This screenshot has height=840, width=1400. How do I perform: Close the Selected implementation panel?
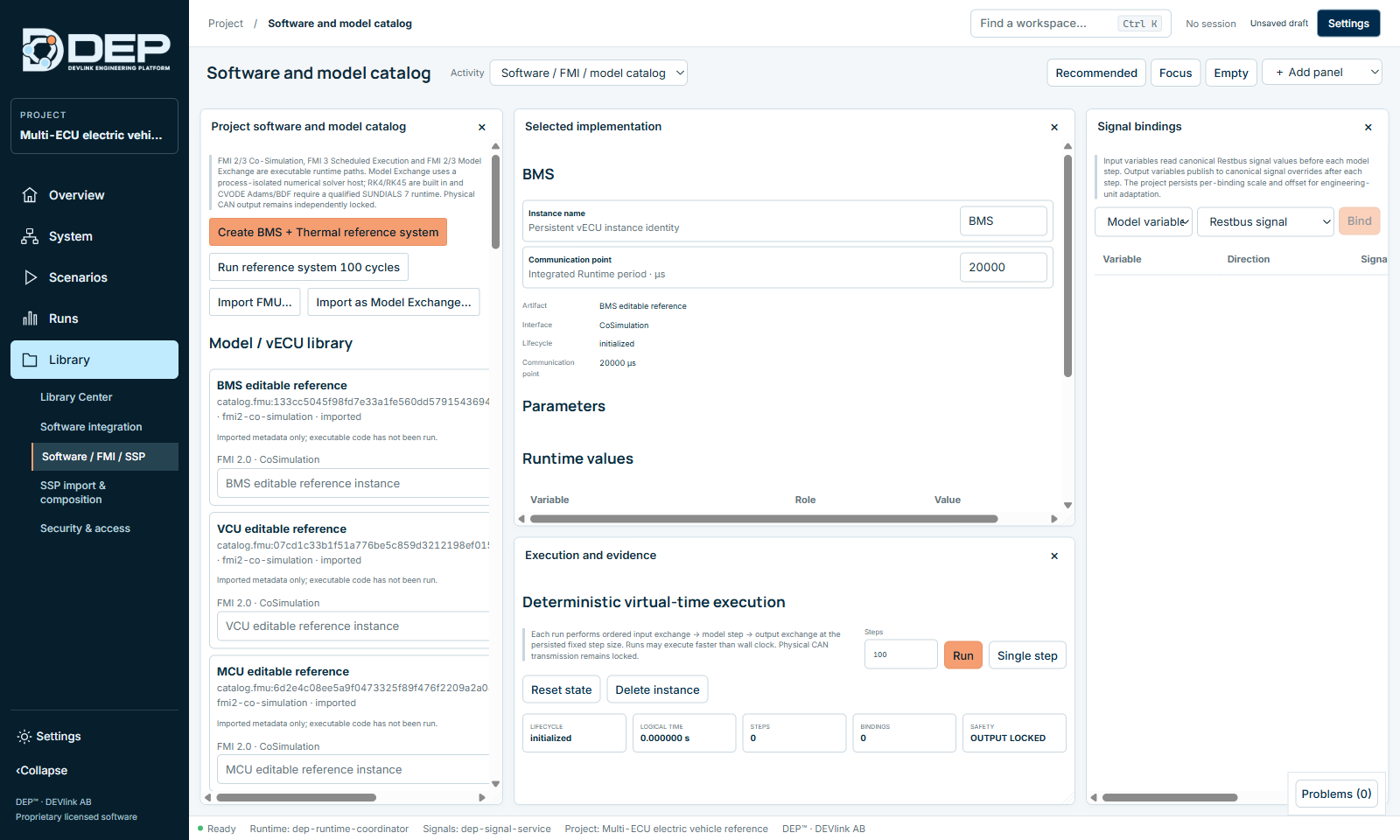pyautogui.click(x=1054, y=127)
